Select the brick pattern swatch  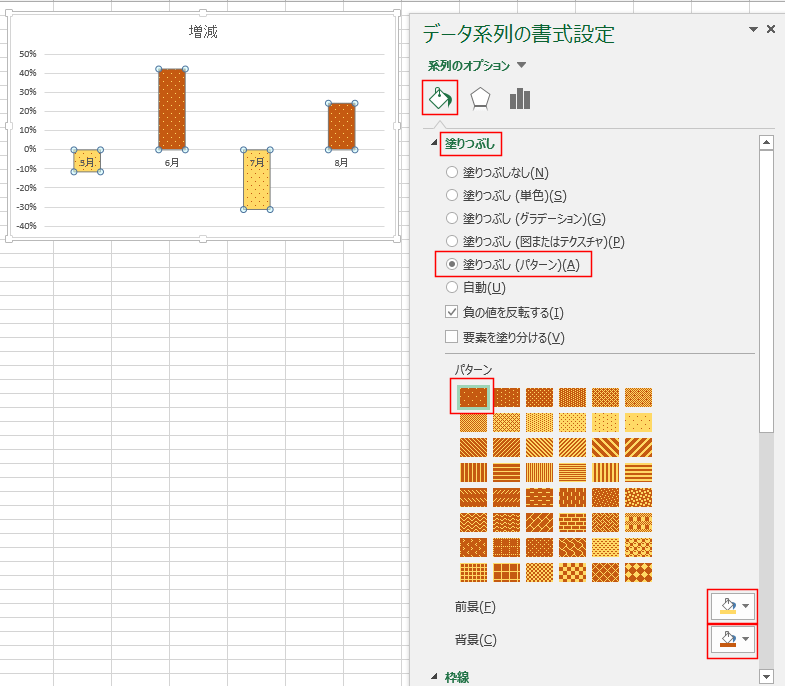(x=572, y=522)
